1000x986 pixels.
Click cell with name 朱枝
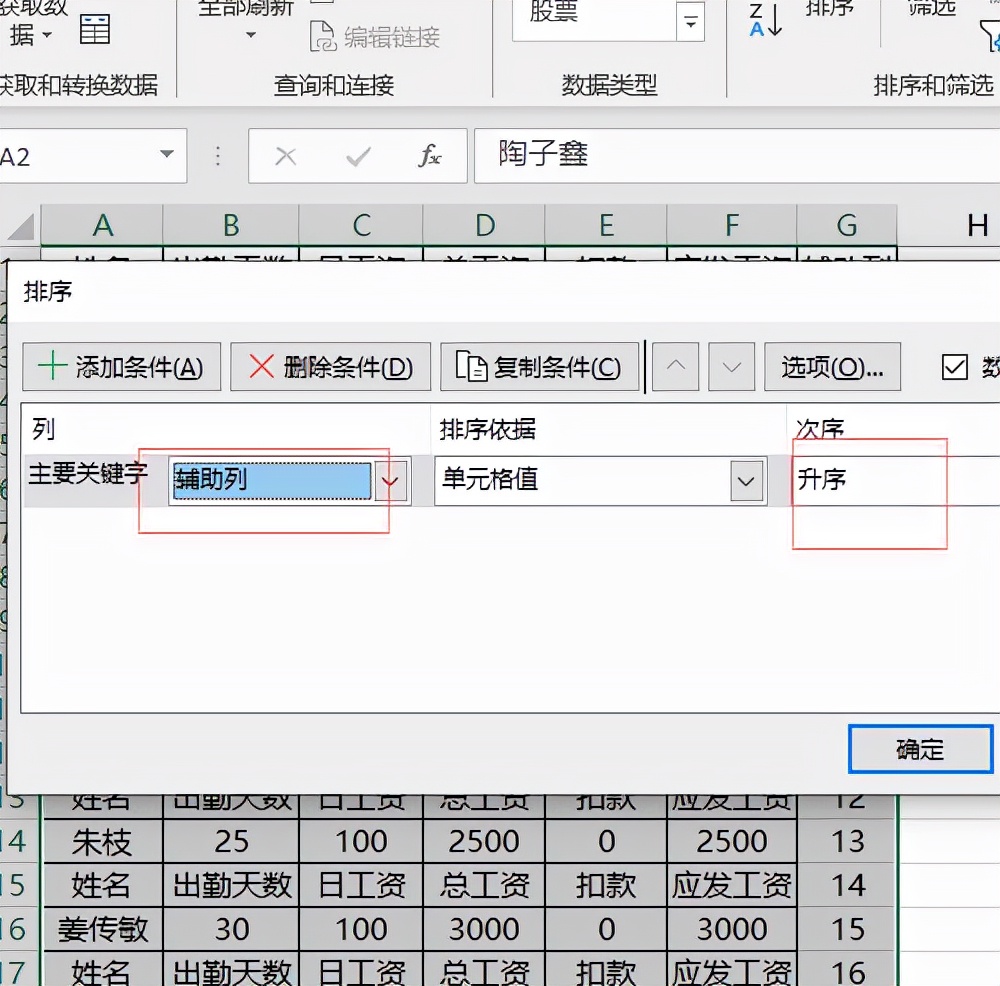[x=102, y=841]
